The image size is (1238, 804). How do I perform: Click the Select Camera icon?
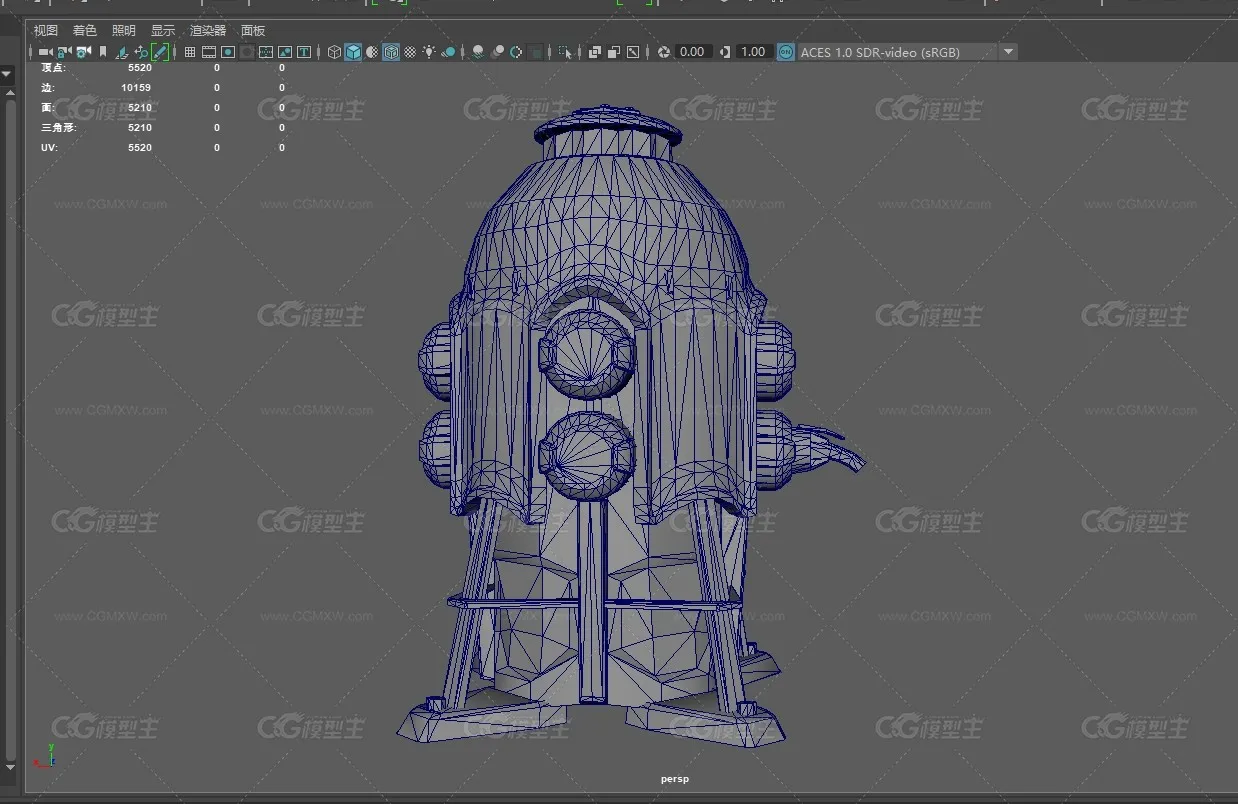coord(45,52)
